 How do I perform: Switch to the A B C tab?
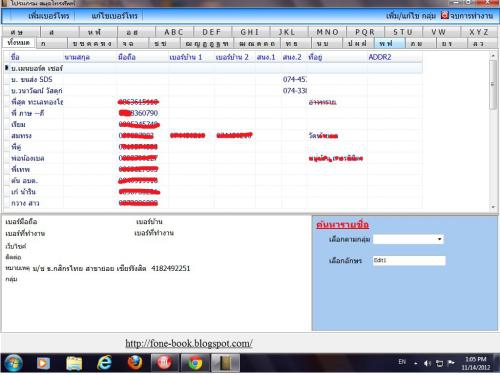coord(174,32)
